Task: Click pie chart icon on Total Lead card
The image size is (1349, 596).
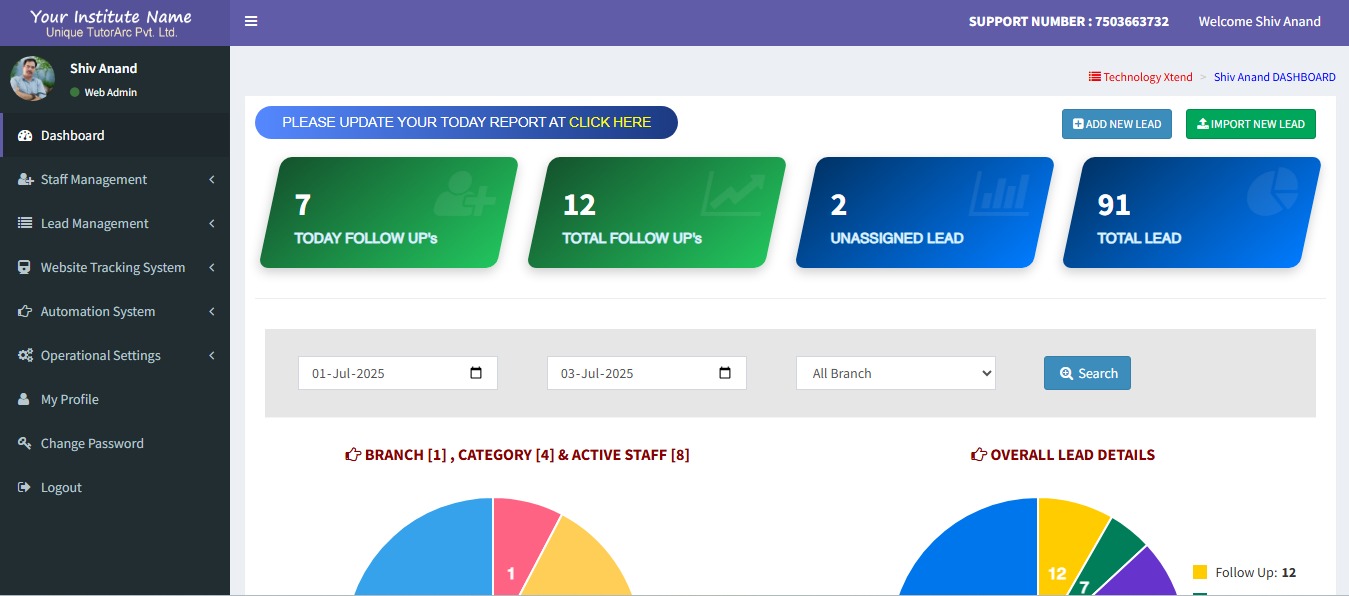Action: point(1272,191)
